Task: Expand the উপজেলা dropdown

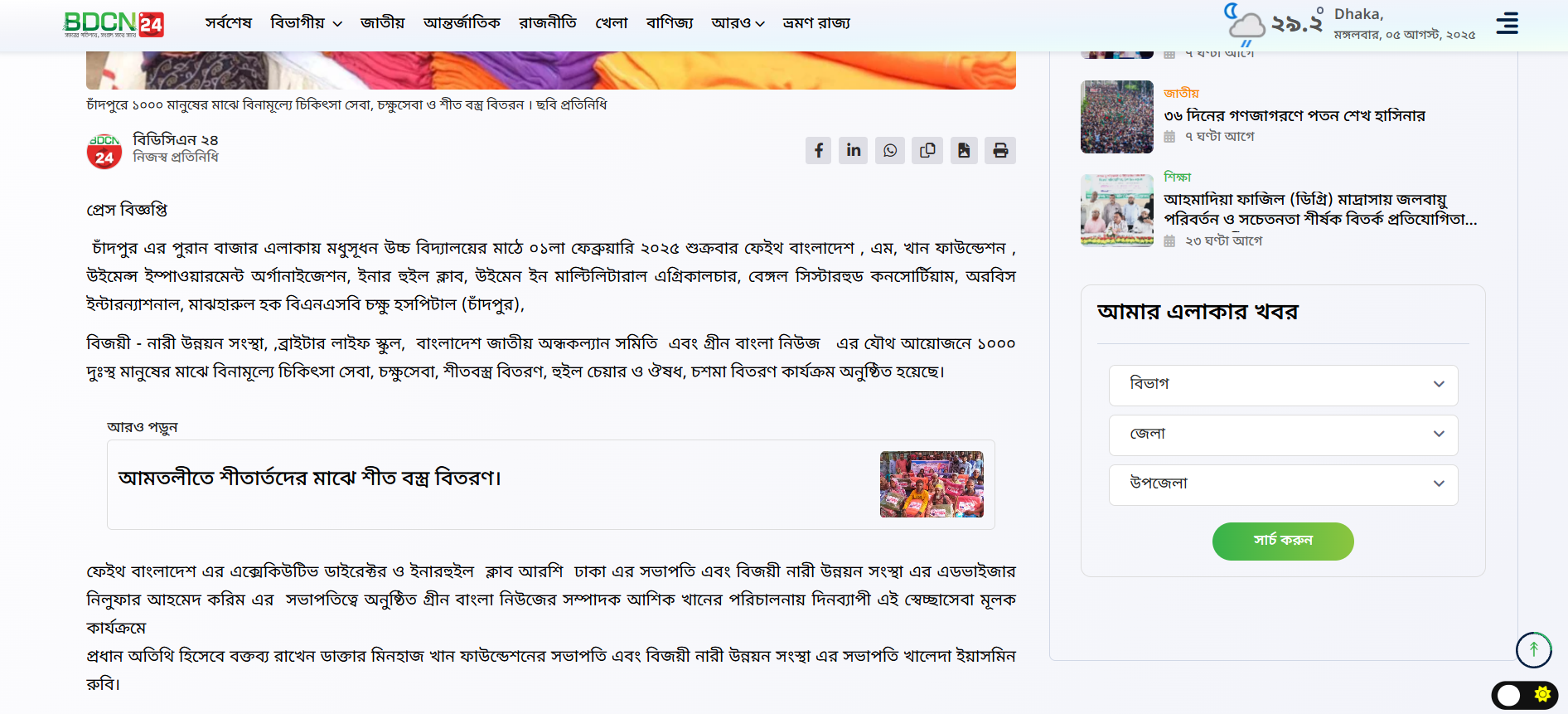Action: click(x=1283, y=484)
